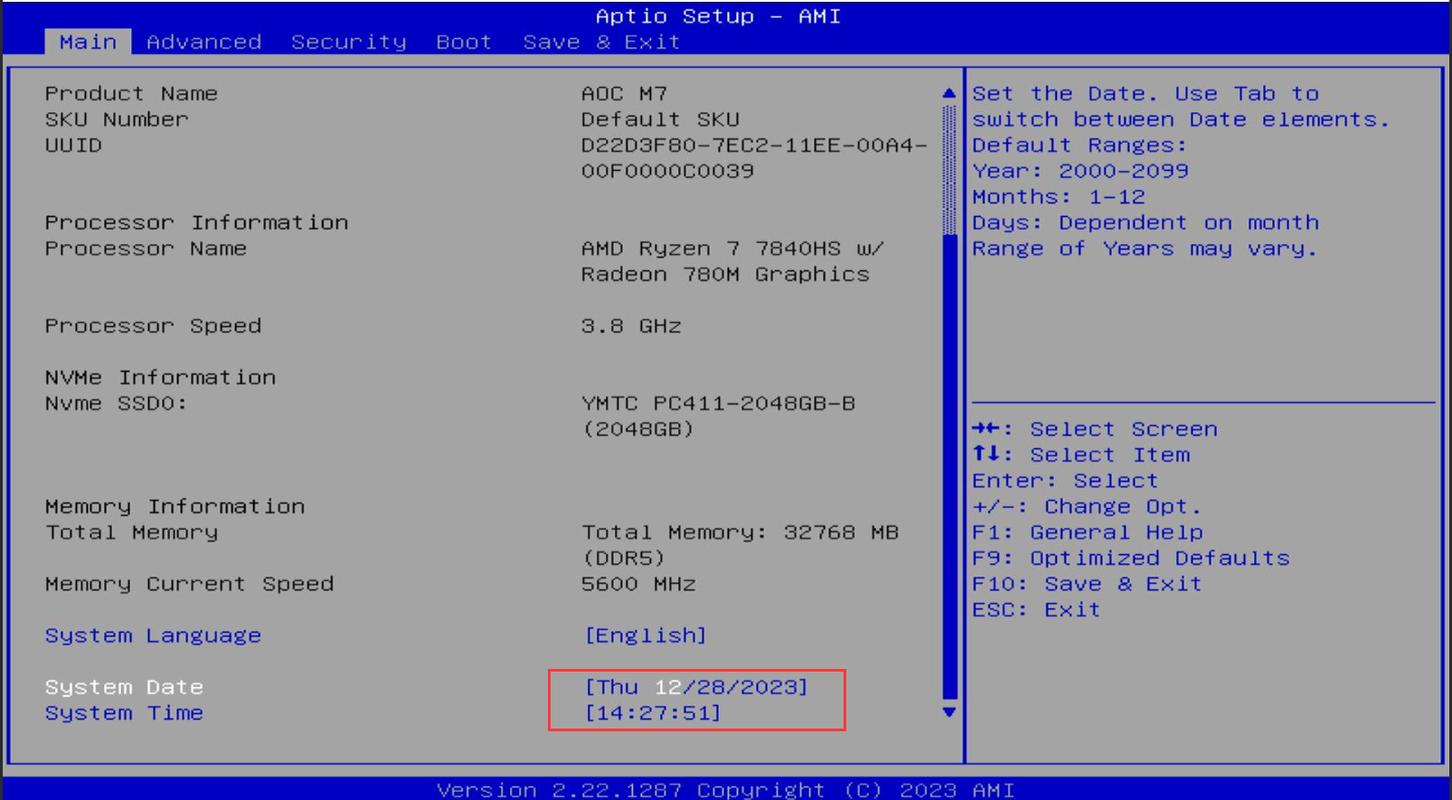Viewport: 1452px width, 800px height.
Task: Click the scrollbar down arrow
Action: coord(950,712)
